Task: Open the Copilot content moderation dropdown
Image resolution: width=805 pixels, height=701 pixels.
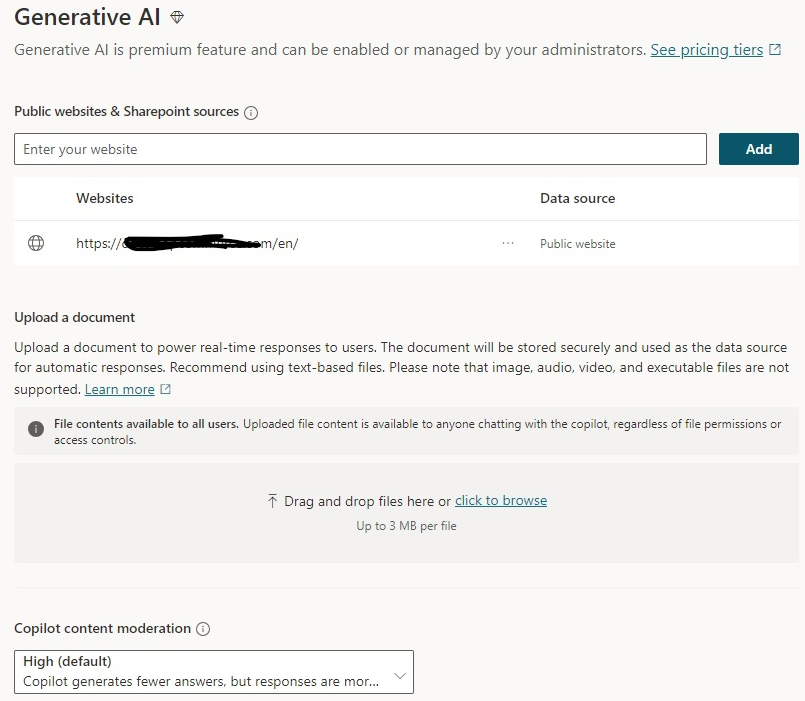Action: point(213,672)
